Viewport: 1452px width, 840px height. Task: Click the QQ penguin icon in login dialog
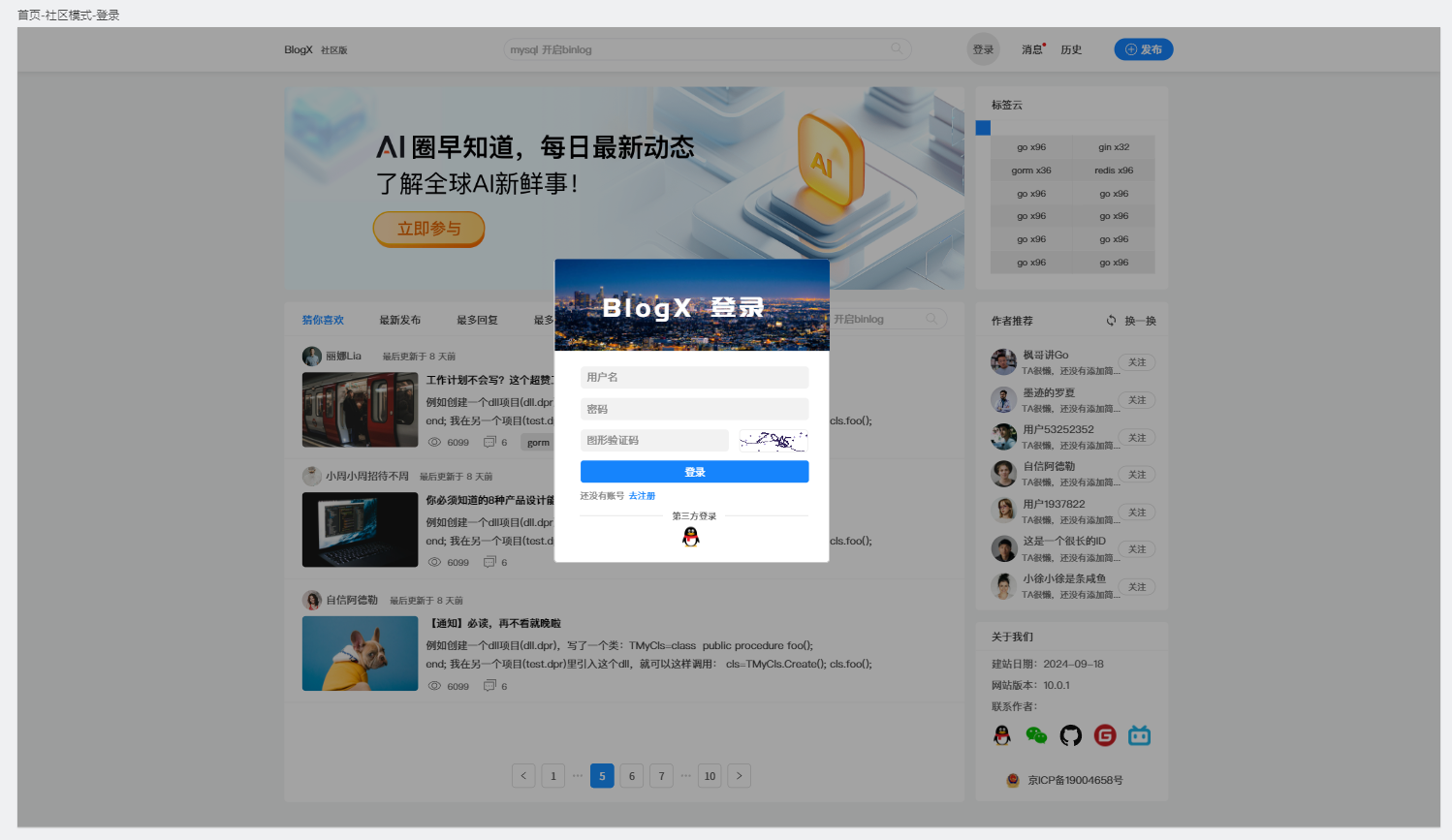[x=690, y=537]
